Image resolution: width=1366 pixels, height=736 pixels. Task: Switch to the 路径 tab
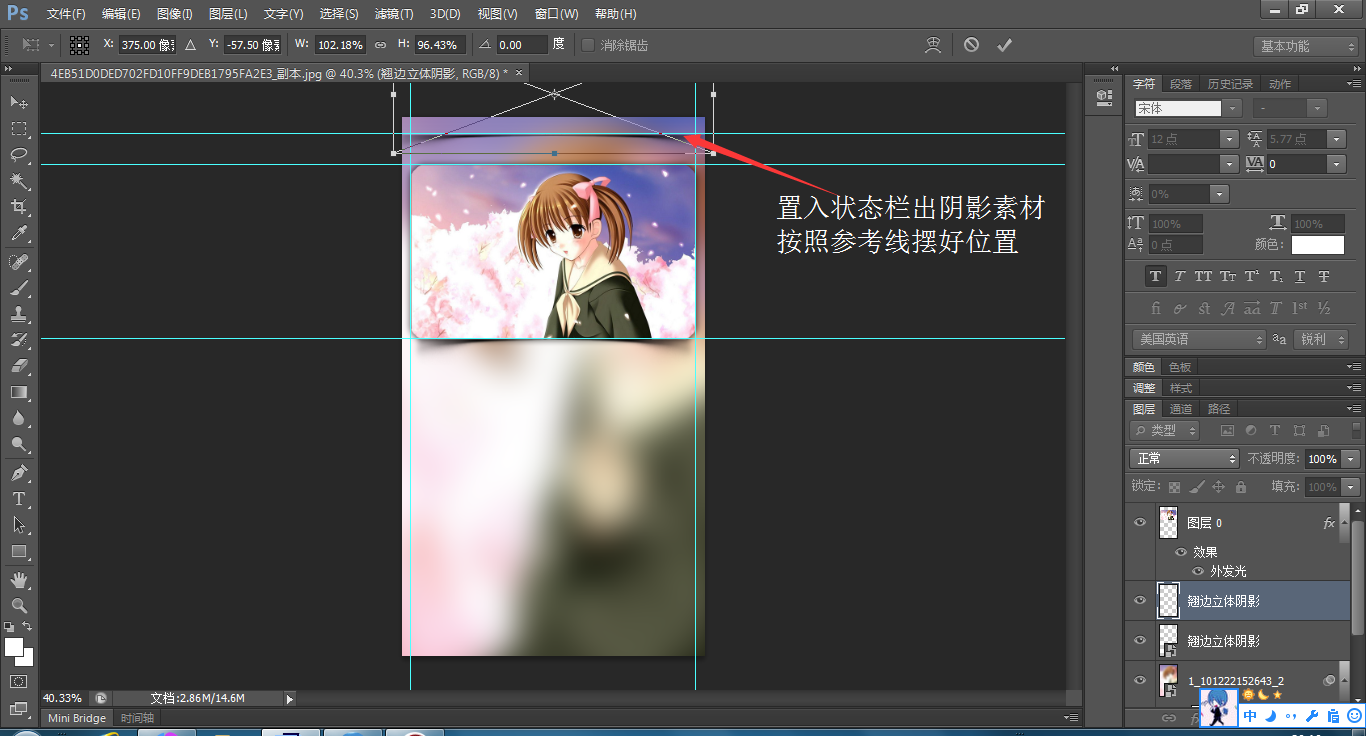click(x=1219, y=409)
